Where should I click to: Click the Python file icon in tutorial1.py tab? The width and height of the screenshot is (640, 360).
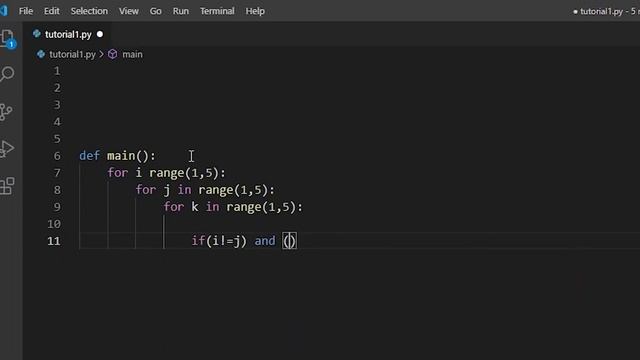pos(37,34)
